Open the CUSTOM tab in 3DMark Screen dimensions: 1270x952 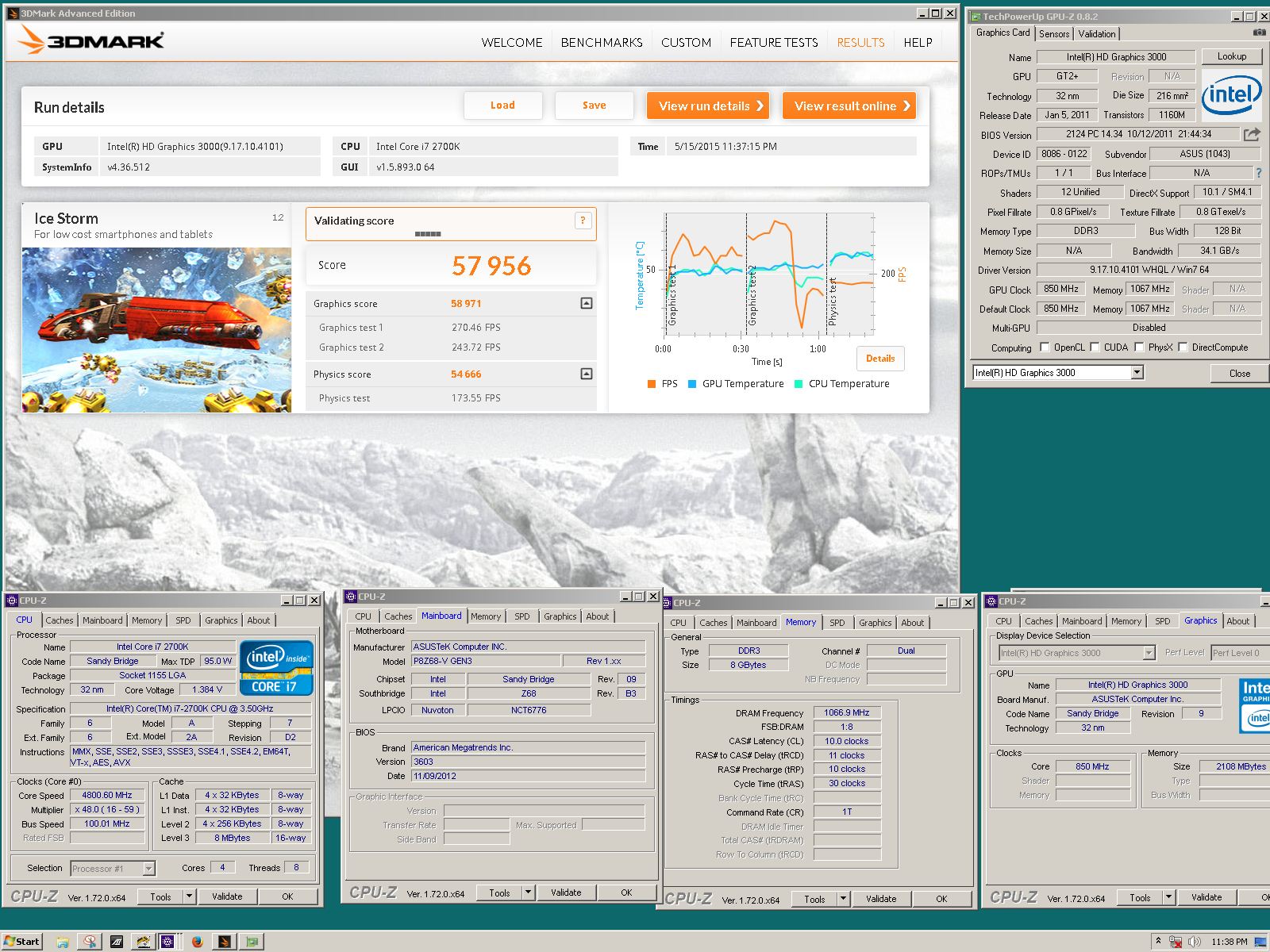pyautogui.click(x=686, y=43)
